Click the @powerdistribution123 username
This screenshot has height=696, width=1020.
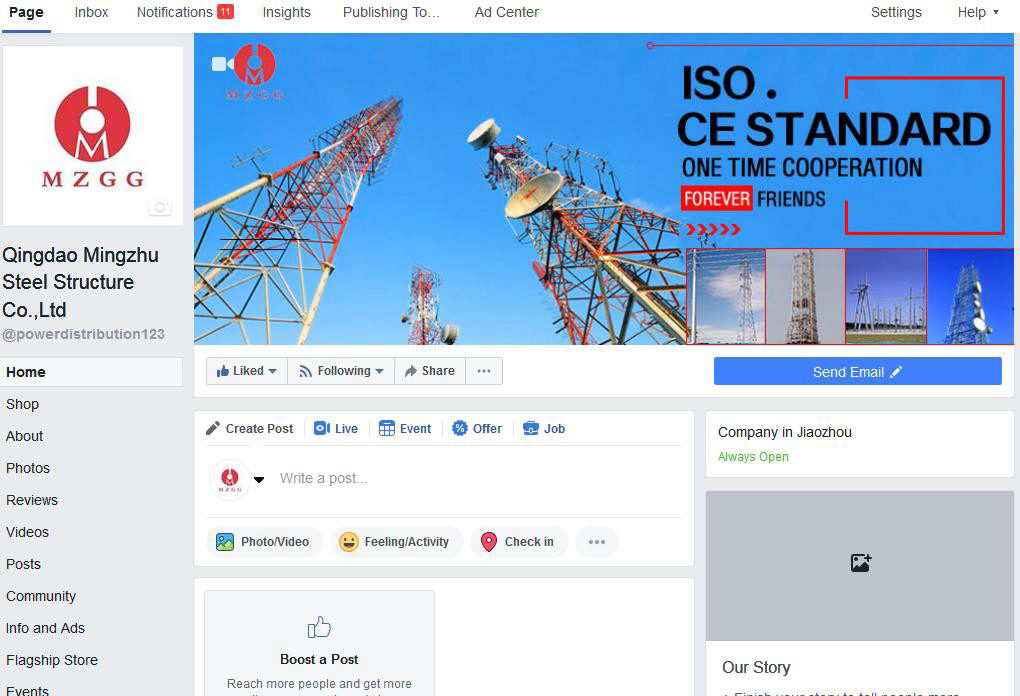(83, 334)
